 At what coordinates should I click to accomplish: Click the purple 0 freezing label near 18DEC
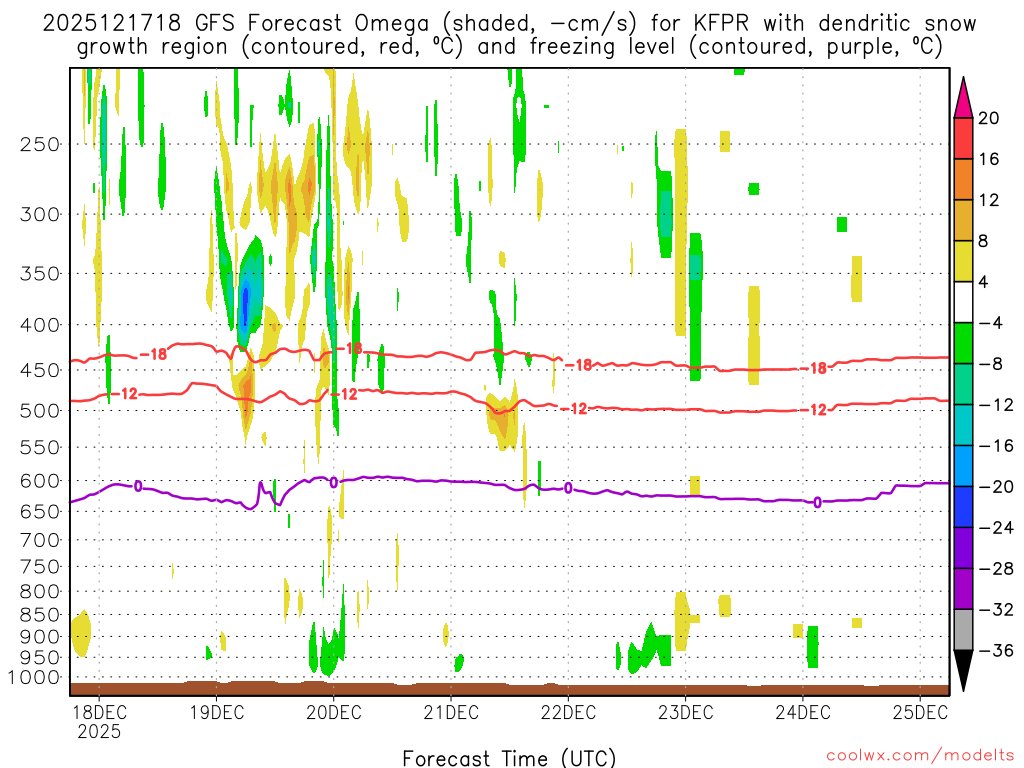pyautogui.click(x=138, y=486)
